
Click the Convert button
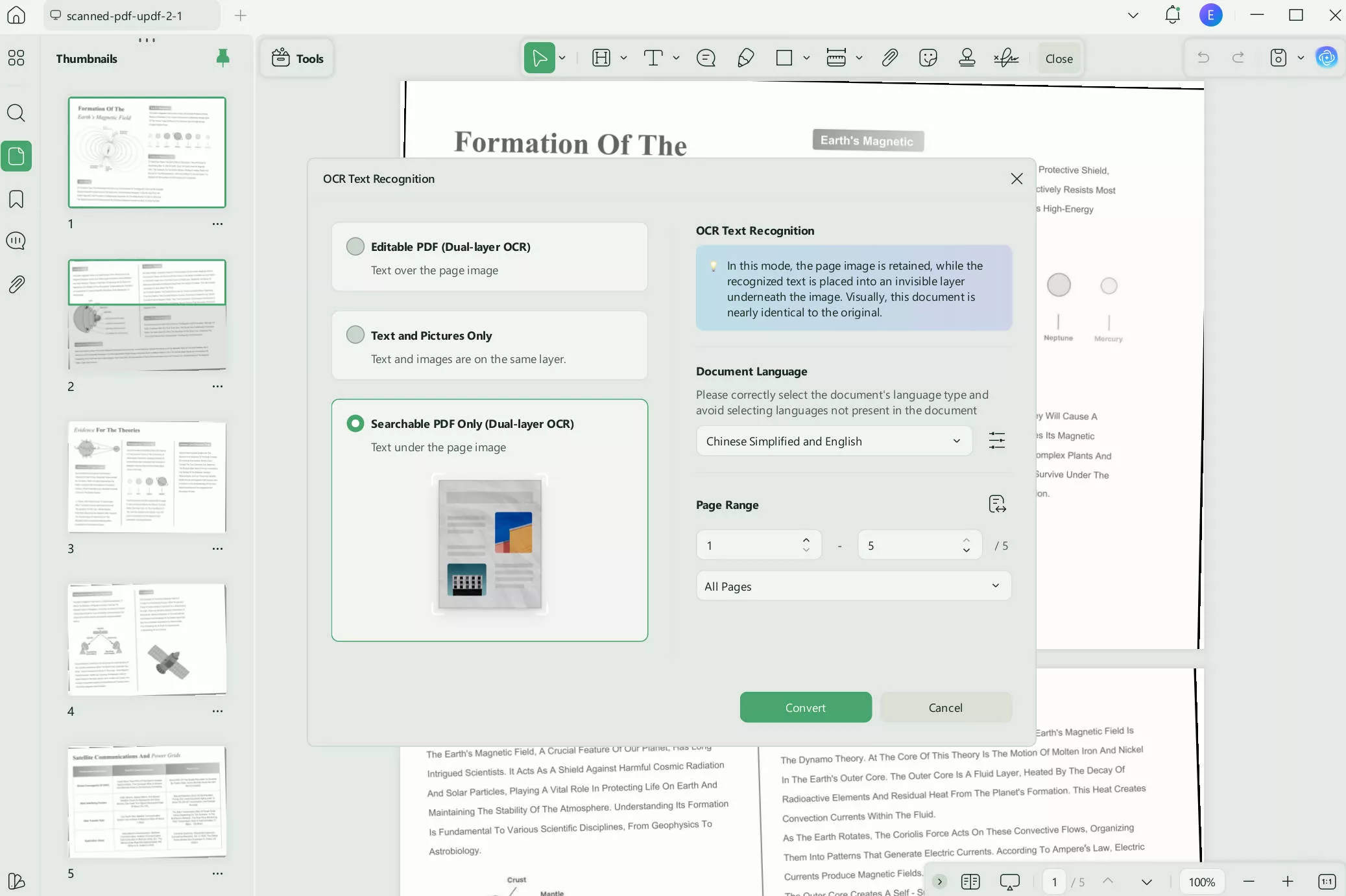[x=805, y=707]
